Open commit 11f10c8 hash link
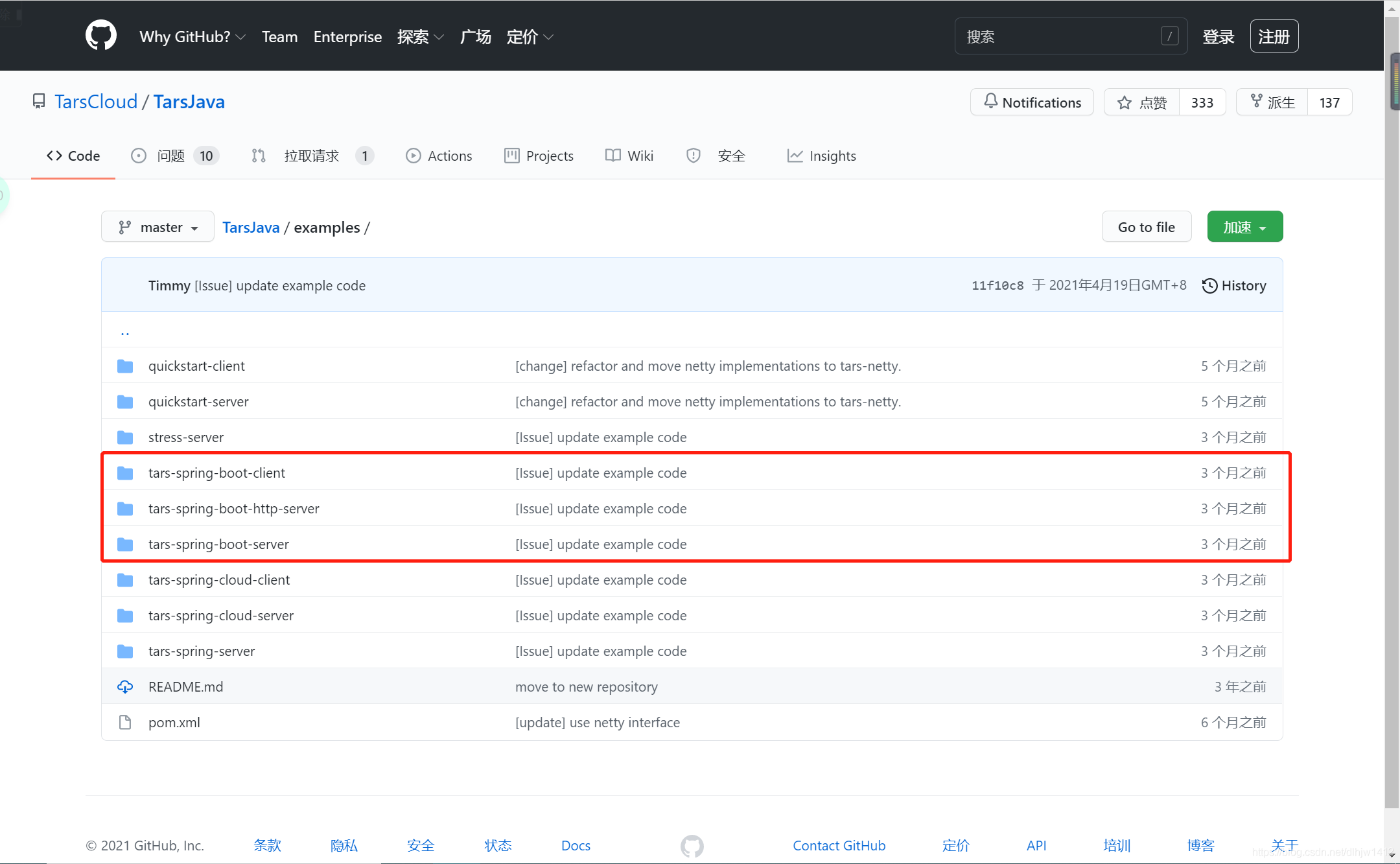 coord(997,286)
